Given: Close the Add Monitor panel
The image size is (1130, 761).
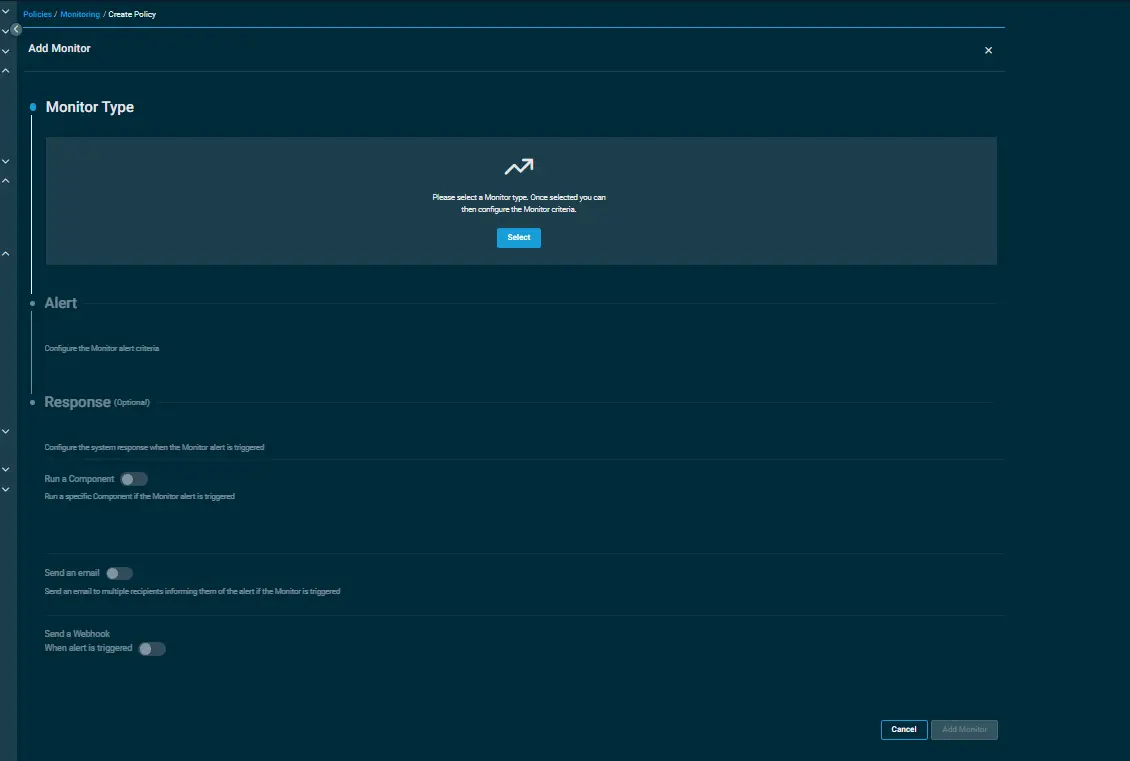Looking at the screenshot, I should point(988,50).
